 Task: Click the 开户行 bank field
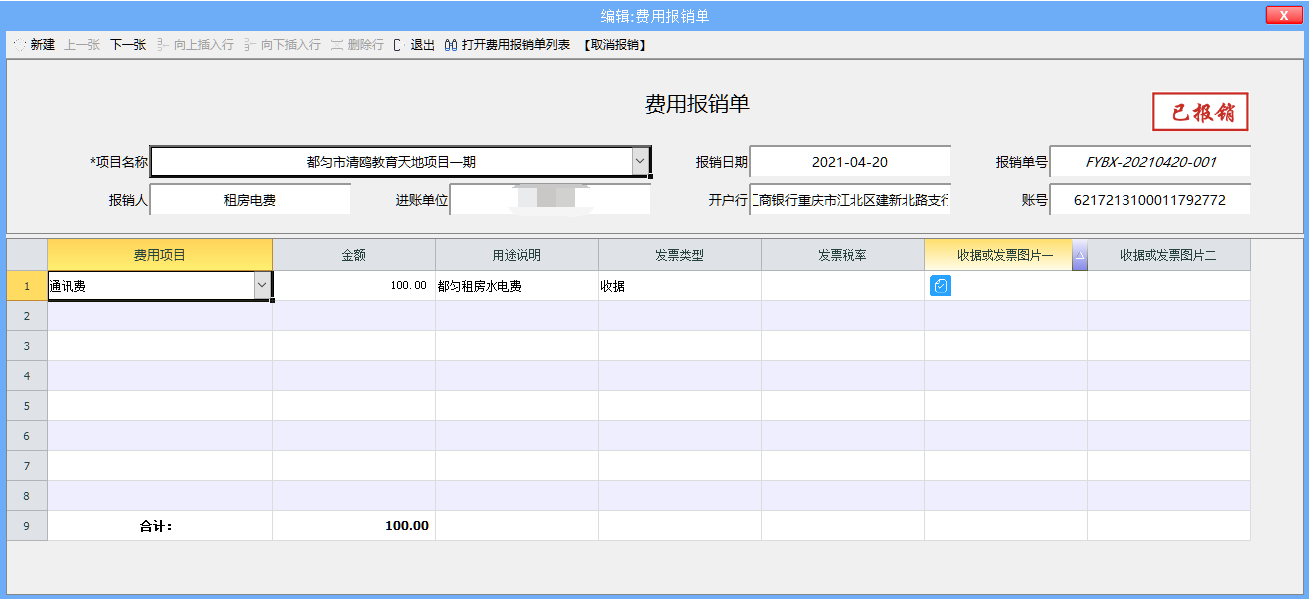click(850, 199)
